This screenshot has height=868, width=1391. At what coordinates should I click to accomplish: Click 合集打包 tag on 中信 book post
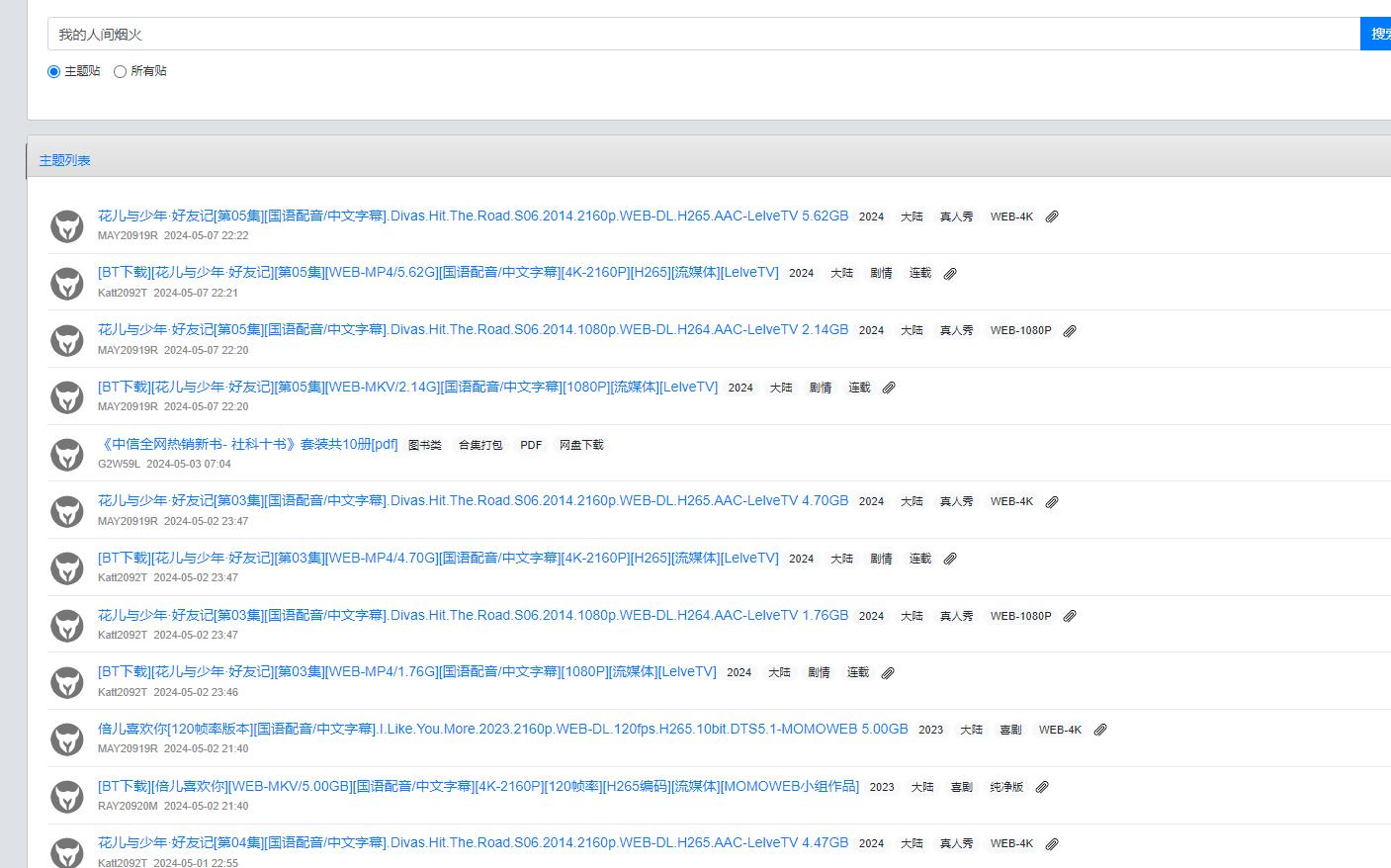480,445
